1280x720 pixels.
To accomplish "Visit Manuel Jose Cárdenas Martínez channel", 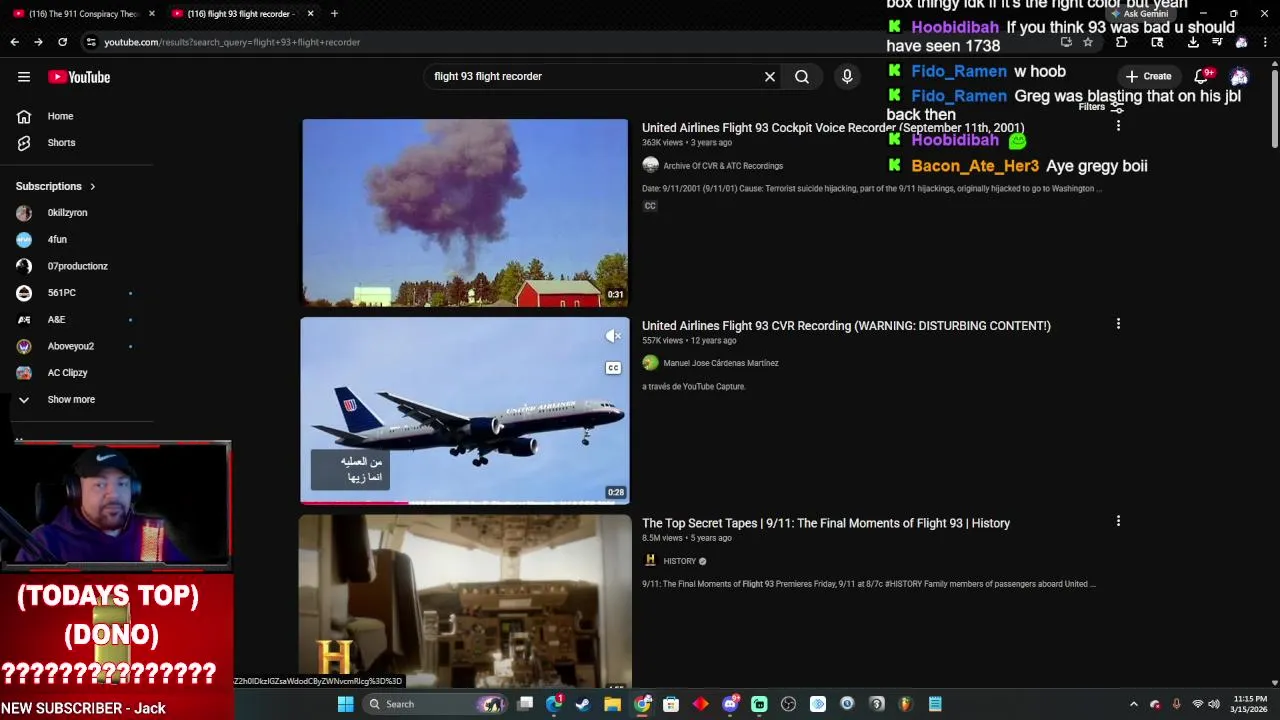I will click(x=721, y=363).
